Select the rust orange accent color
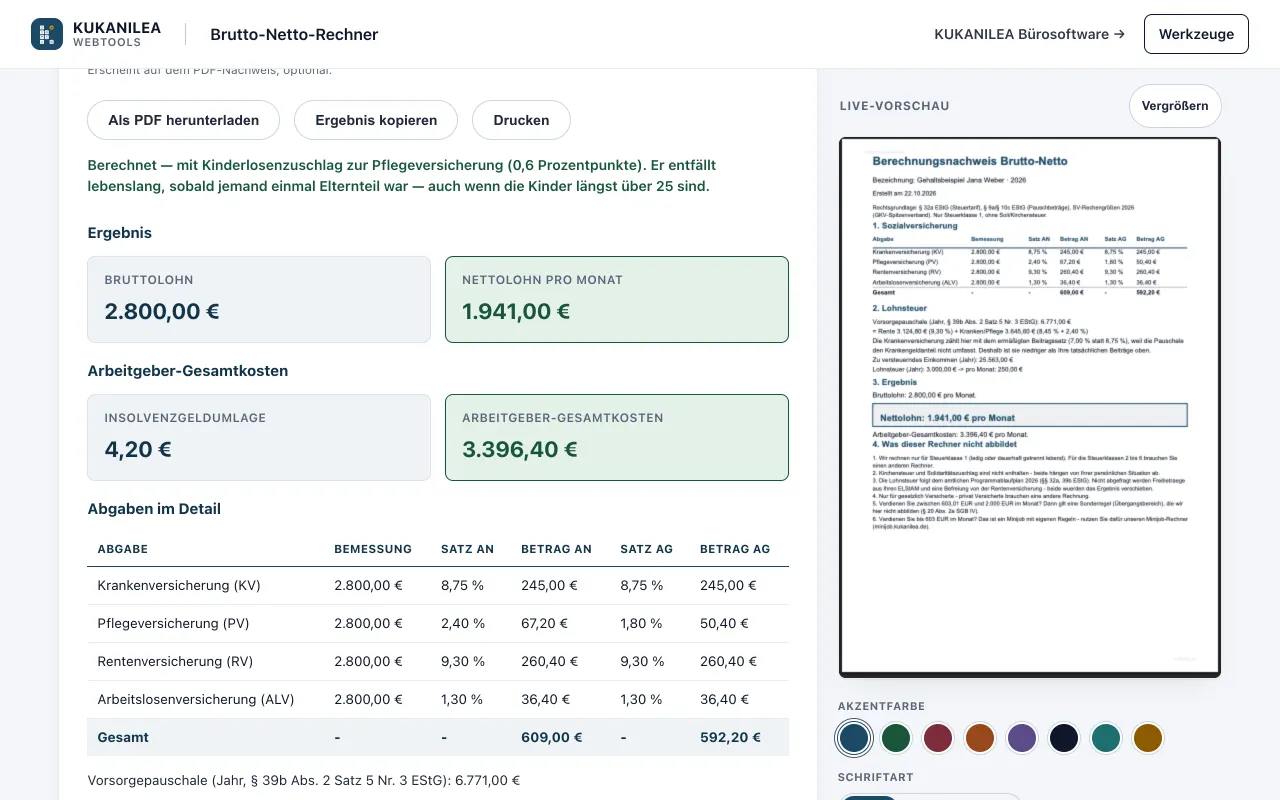The height and width of the screenshot is (800, 1280). point(980,738)
